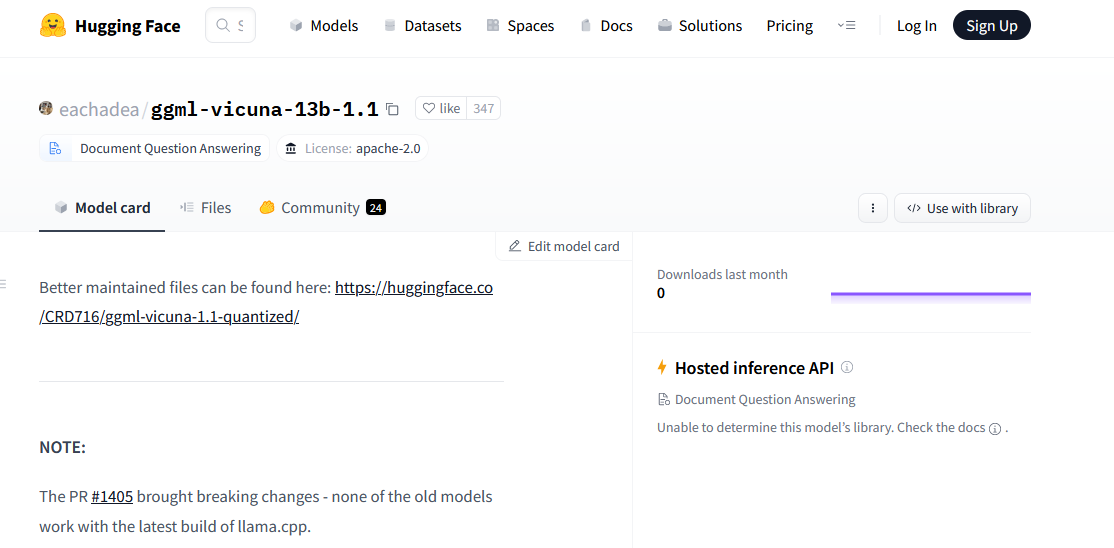The width and height of the screenshot is (1114, 548).
Task: Click the info icon after 'Check the docs'
Action: (x=994, y=428)
